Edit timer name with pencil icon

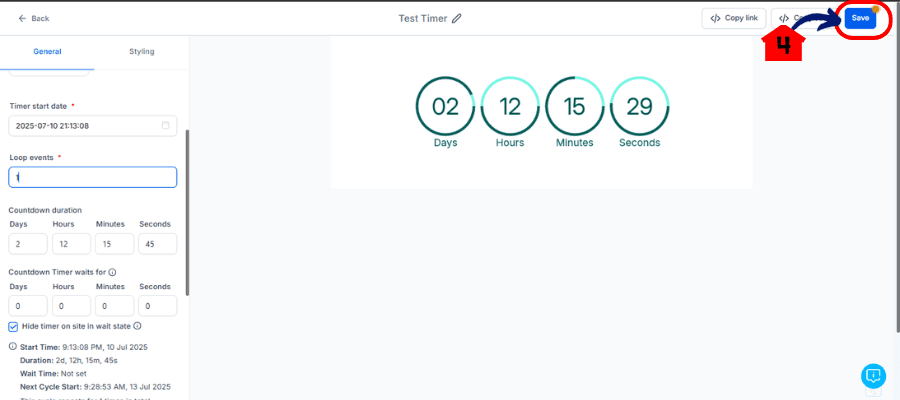(456, 18)
